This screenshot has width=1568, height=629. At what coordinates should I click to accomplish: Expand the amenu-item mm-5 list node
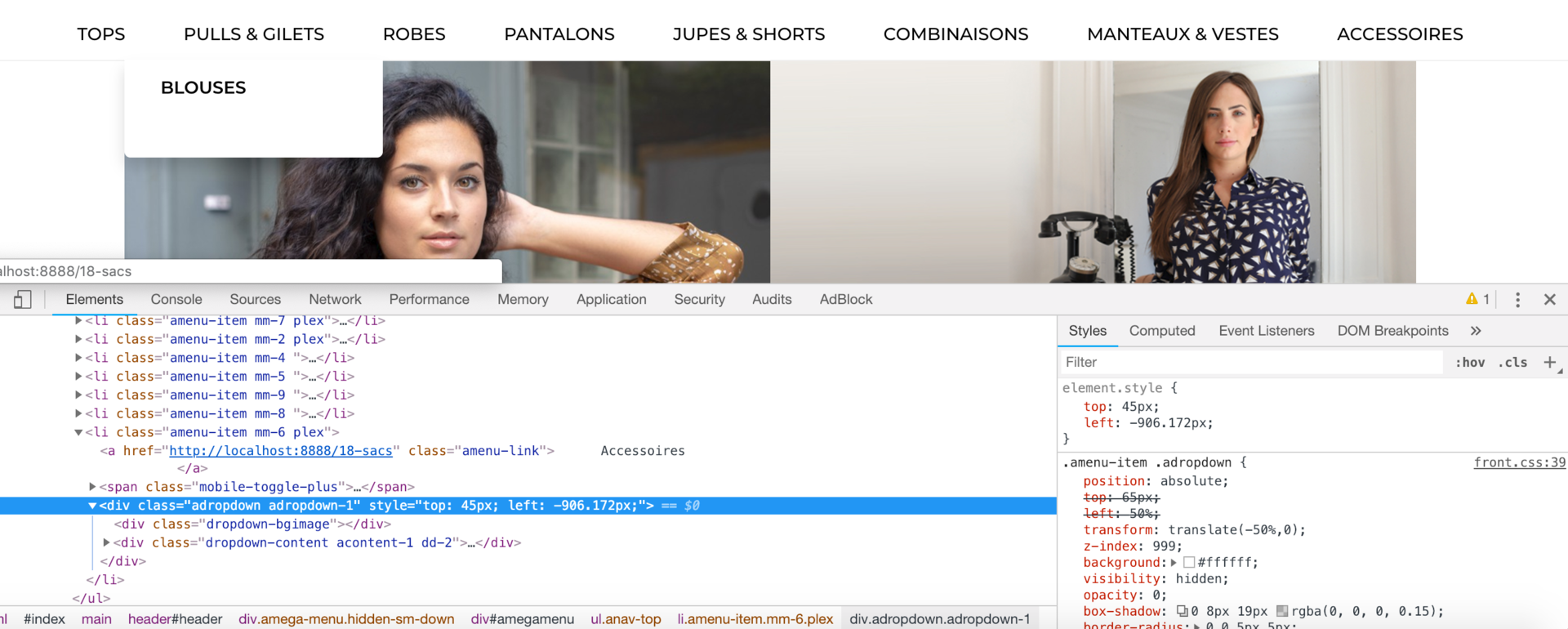pos(78,377)
